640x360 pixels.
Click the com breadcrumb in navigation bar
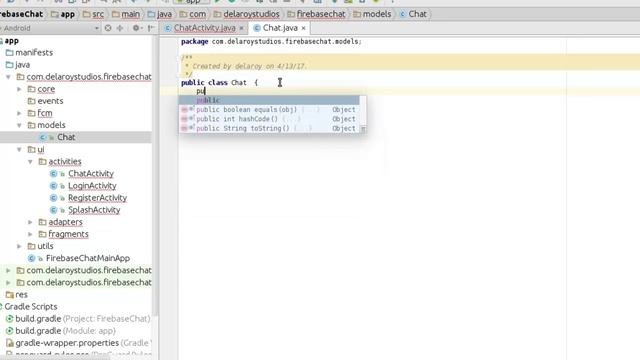pyautogui.click(x=193, y=14)
